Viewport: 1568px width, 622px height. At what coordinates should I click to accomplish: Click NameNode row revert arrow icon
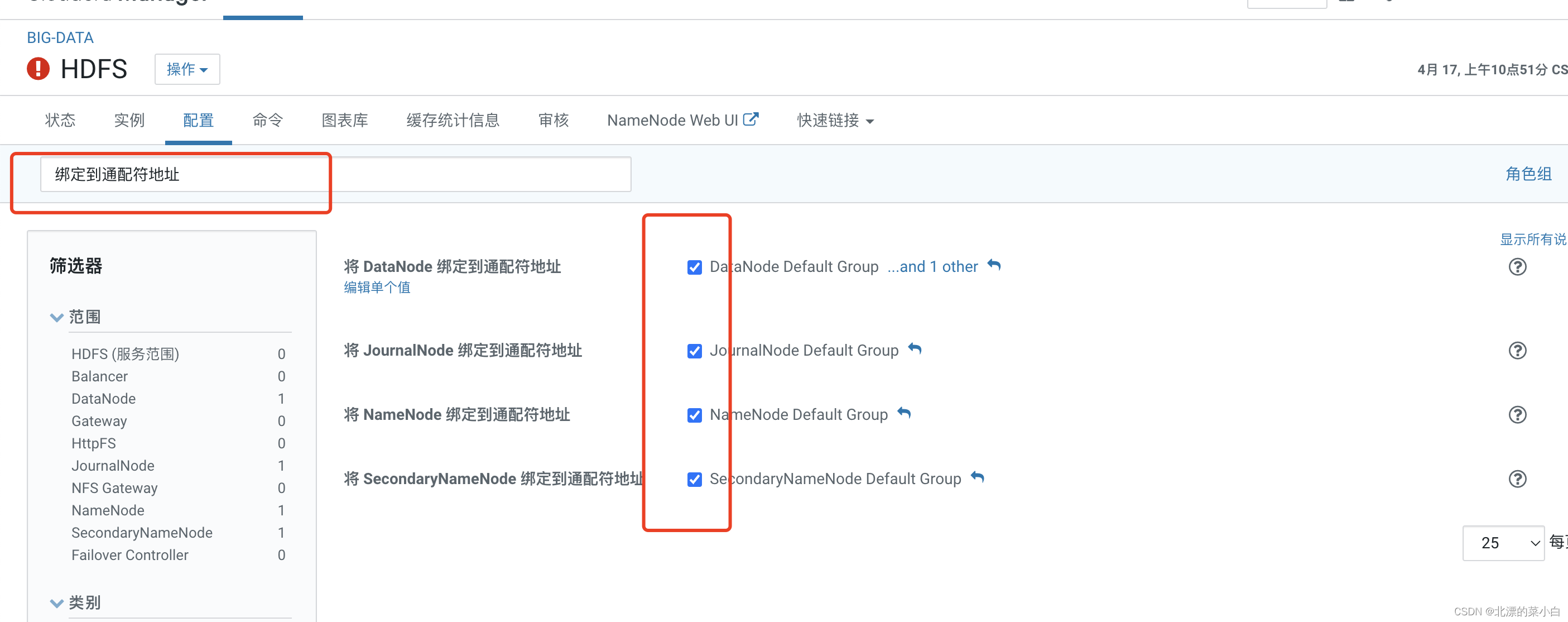click(x=904, y=414)
